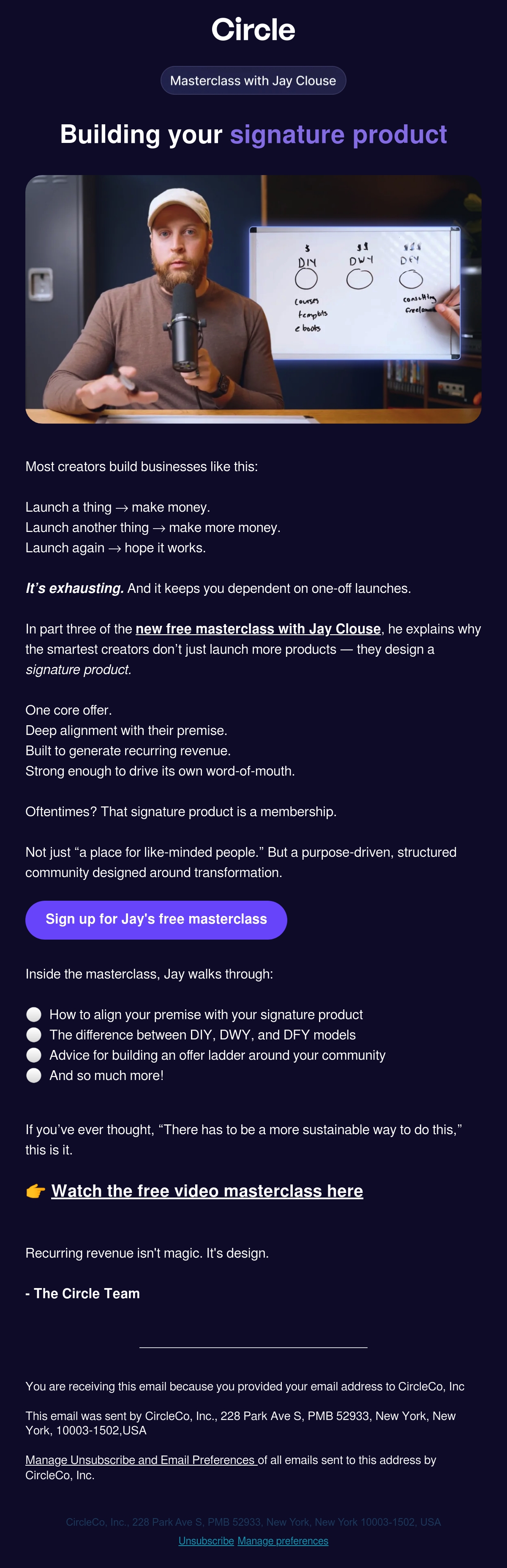Click the bullet beside And so much more
The width and height of the screenshot is (507, 1568).
pos(34,1075)
